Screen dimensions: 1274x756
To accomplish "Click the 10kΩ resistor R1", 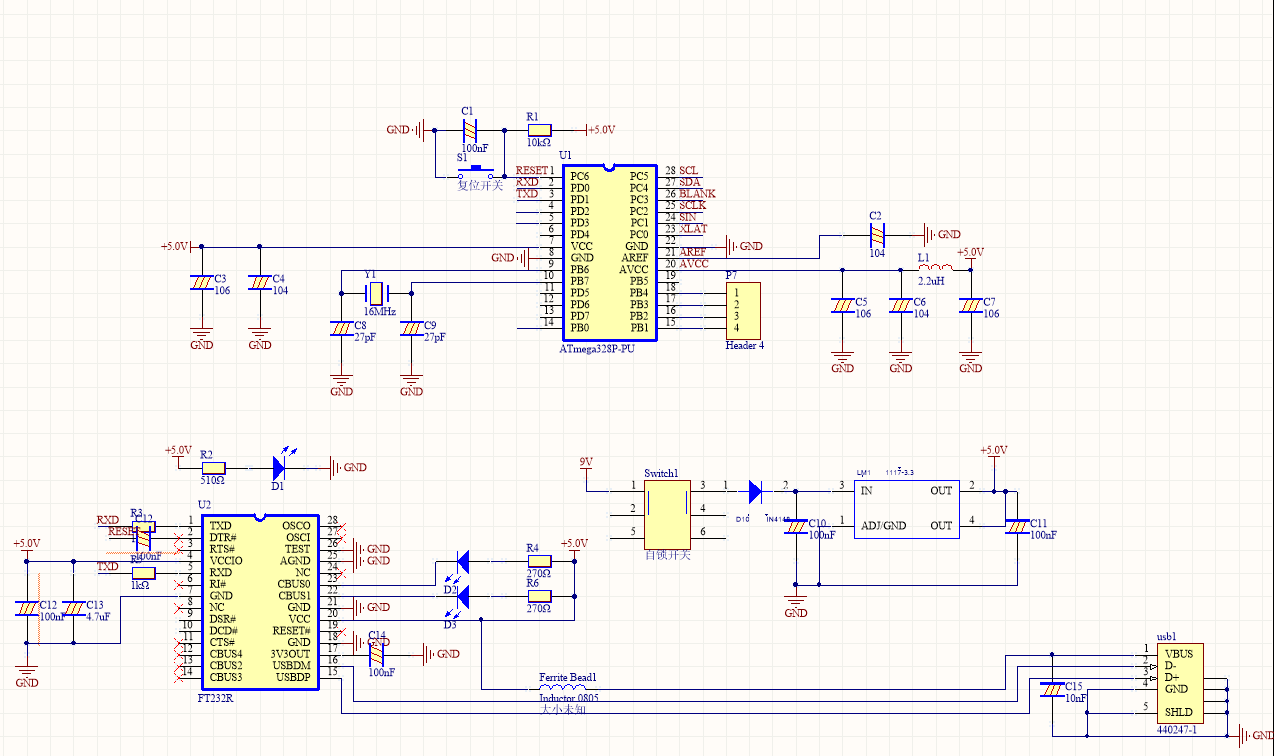I will coord(539,130).
